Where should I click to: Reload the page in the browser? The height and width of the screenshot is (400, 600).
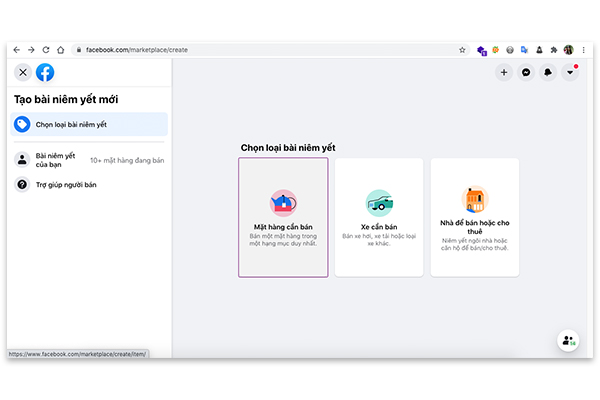pyautogui.click(x=45, y=49)
